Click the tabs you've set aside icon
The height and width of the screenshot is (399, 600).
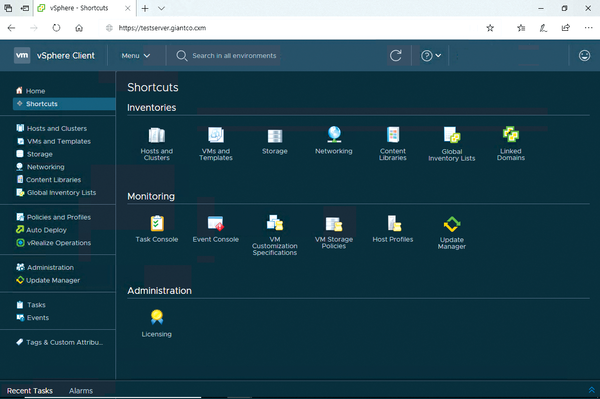click(8, 8)
